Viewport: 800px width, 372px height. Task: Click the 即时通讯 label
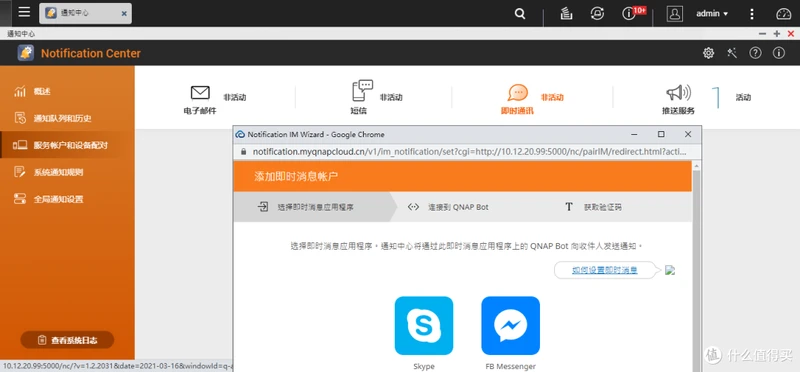[x=517, y=111]
